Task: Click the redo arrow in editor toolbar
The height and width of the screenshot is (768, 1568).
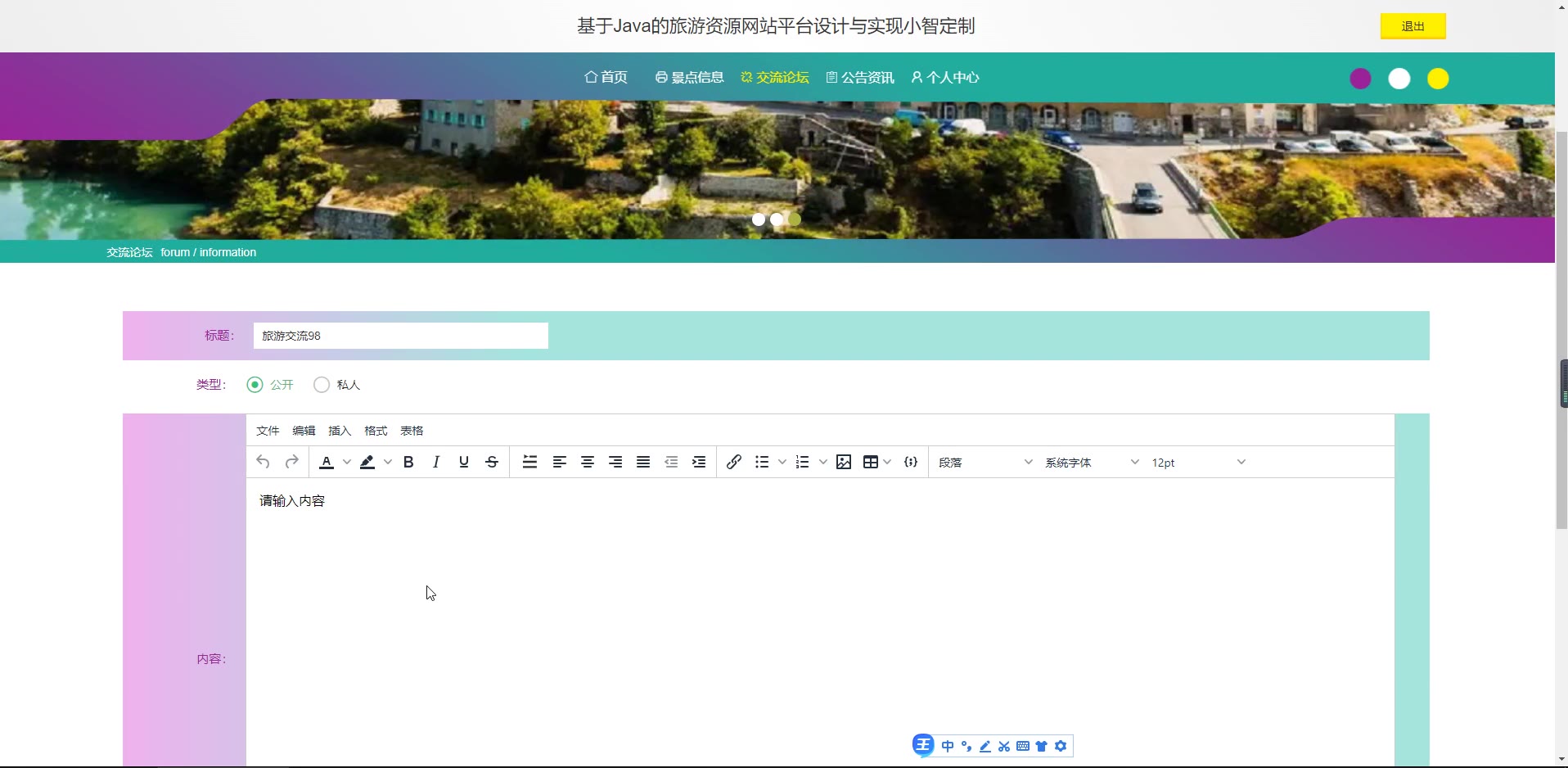Action: point(291,463)
